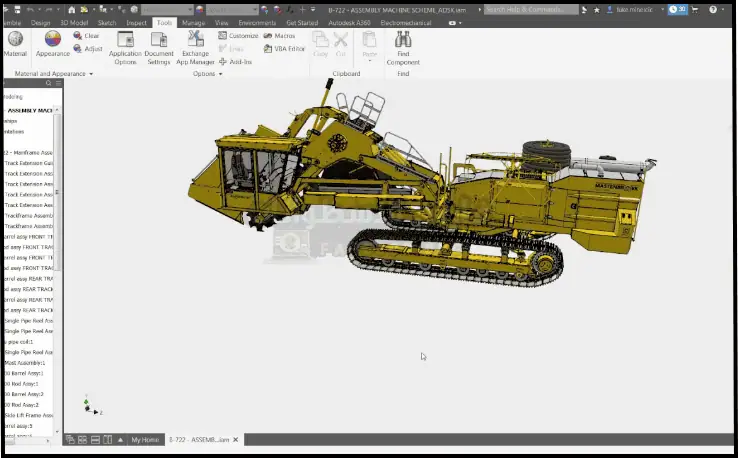
Task: Open the Inspect ribbon tab
Action: point(136,22)
